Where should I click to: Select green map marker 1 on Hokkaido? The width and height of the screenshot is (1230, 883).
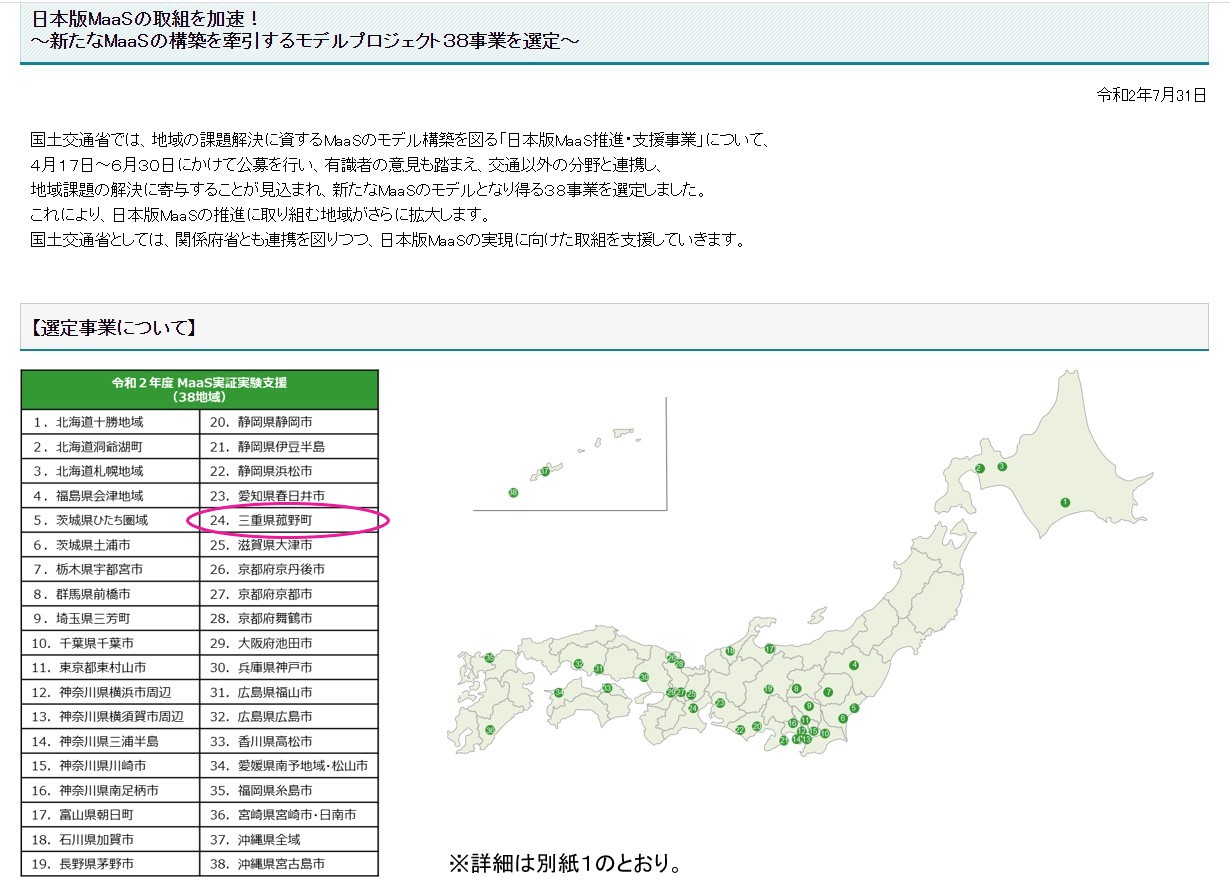tap(1065, 502)
